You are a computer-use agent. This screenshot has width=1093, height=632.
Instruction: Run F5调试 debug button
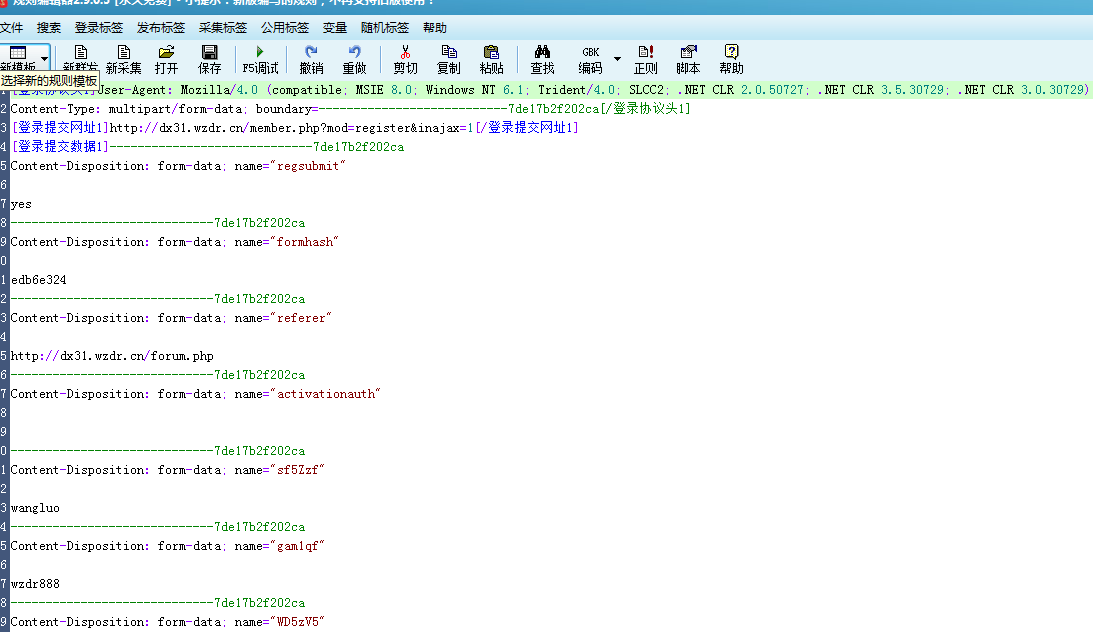pyautogui.click(x=260, y=59)
